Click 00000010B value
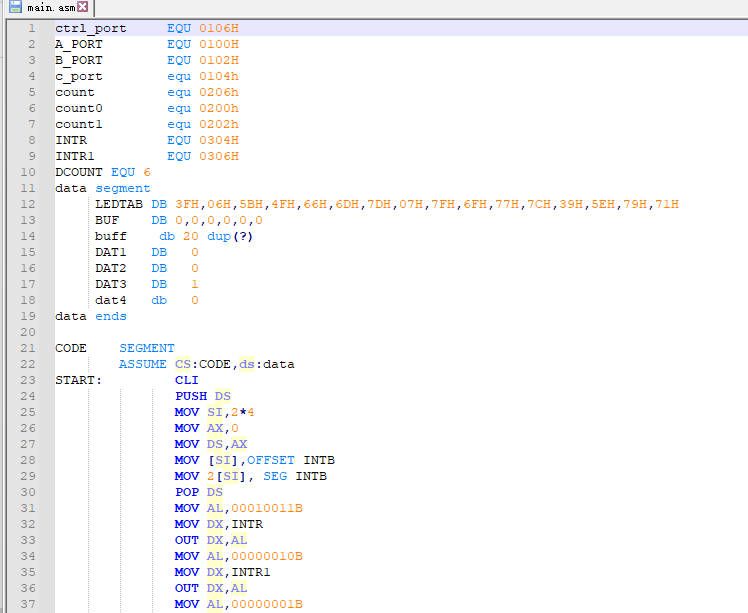Screen dimensions: 748x613 [x=267, y=556]
